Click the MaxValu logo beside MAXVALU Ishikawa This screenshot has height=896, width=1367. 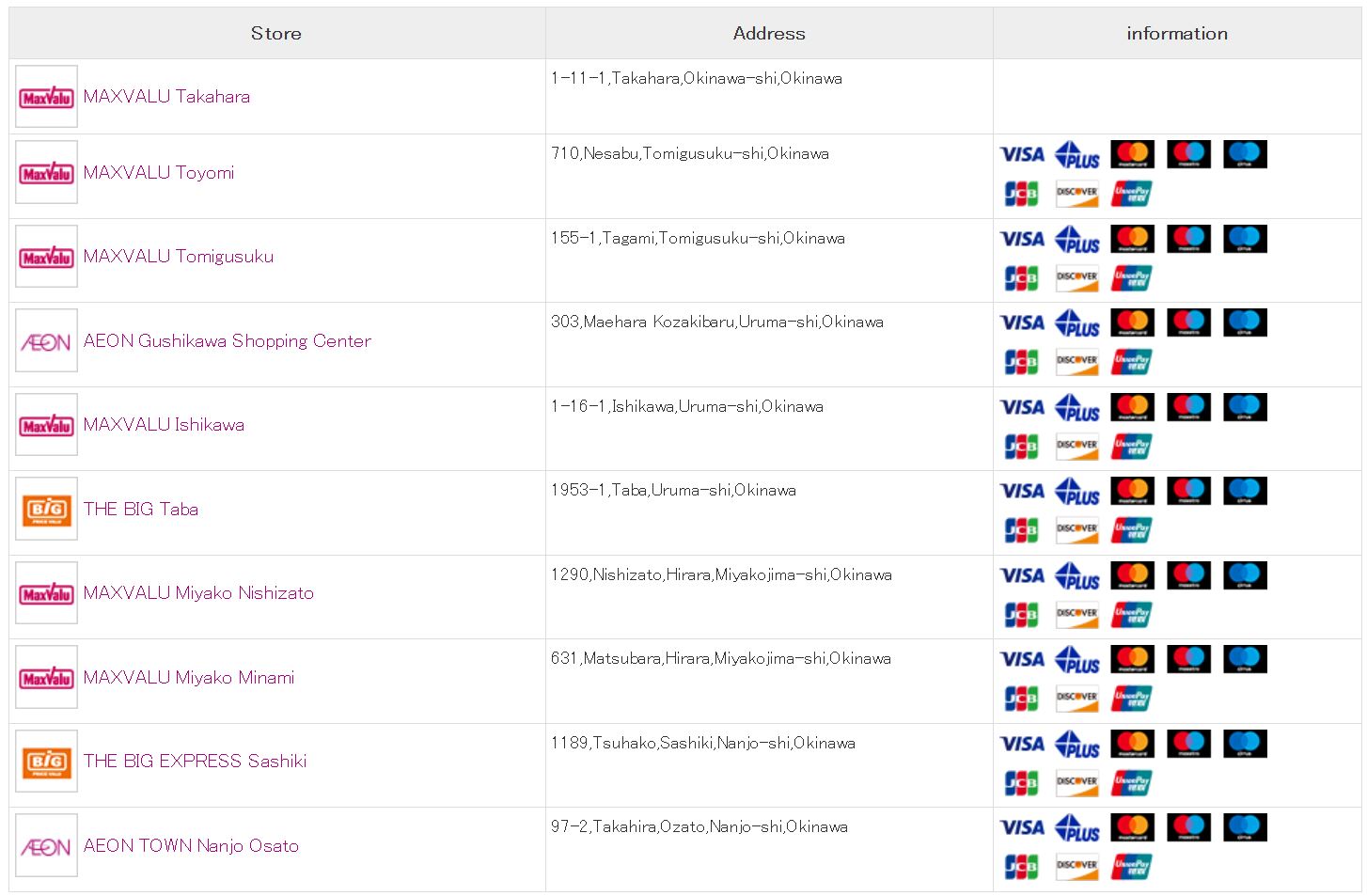coord(47,424)
